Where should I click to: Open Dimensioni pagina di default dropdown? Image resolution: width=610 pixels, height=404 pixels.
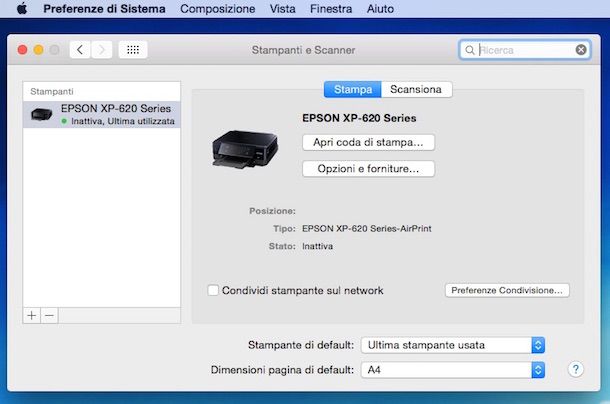click(x=453, y=370)
